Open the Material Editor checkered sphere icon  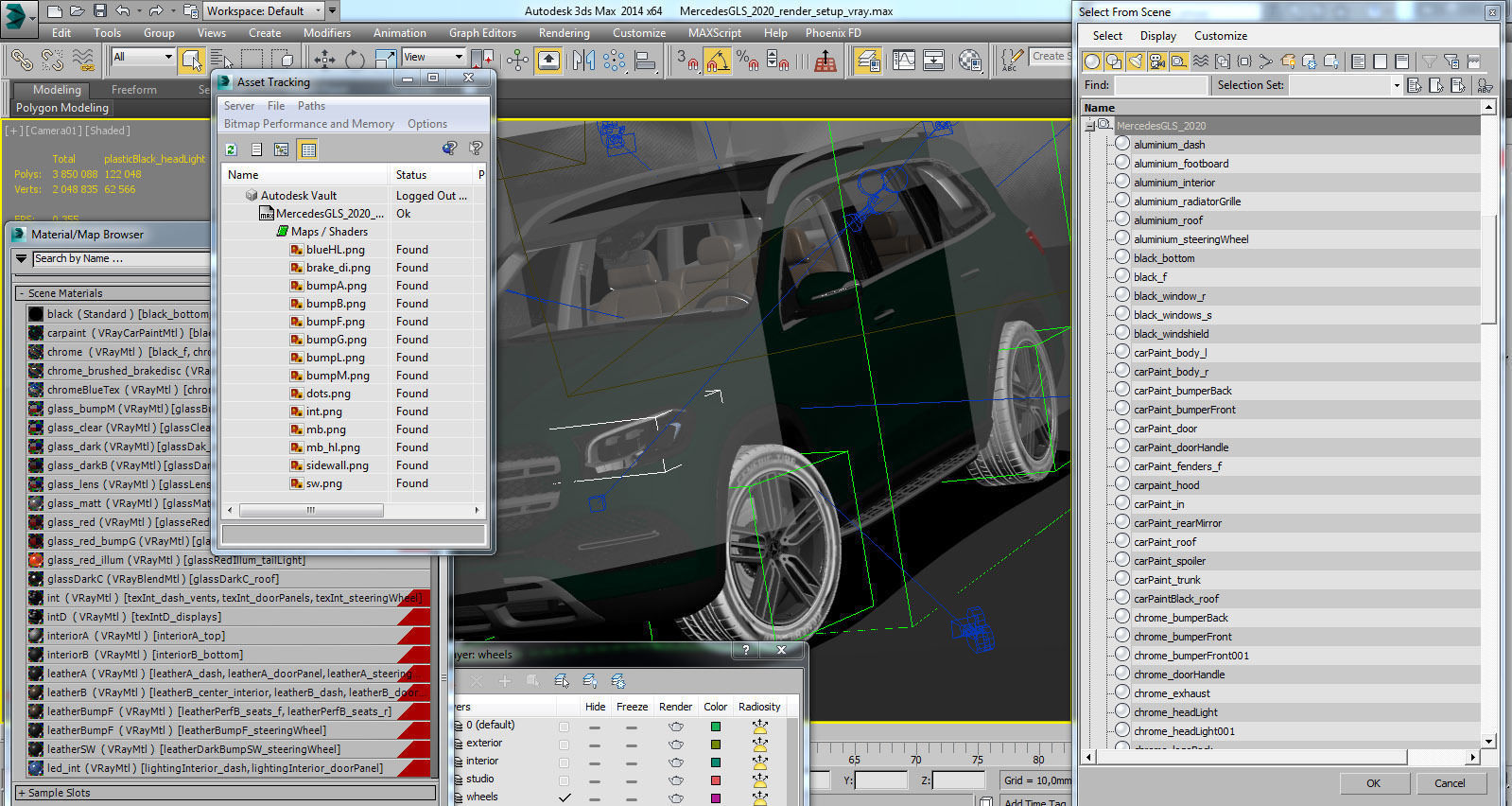(970, 61)
